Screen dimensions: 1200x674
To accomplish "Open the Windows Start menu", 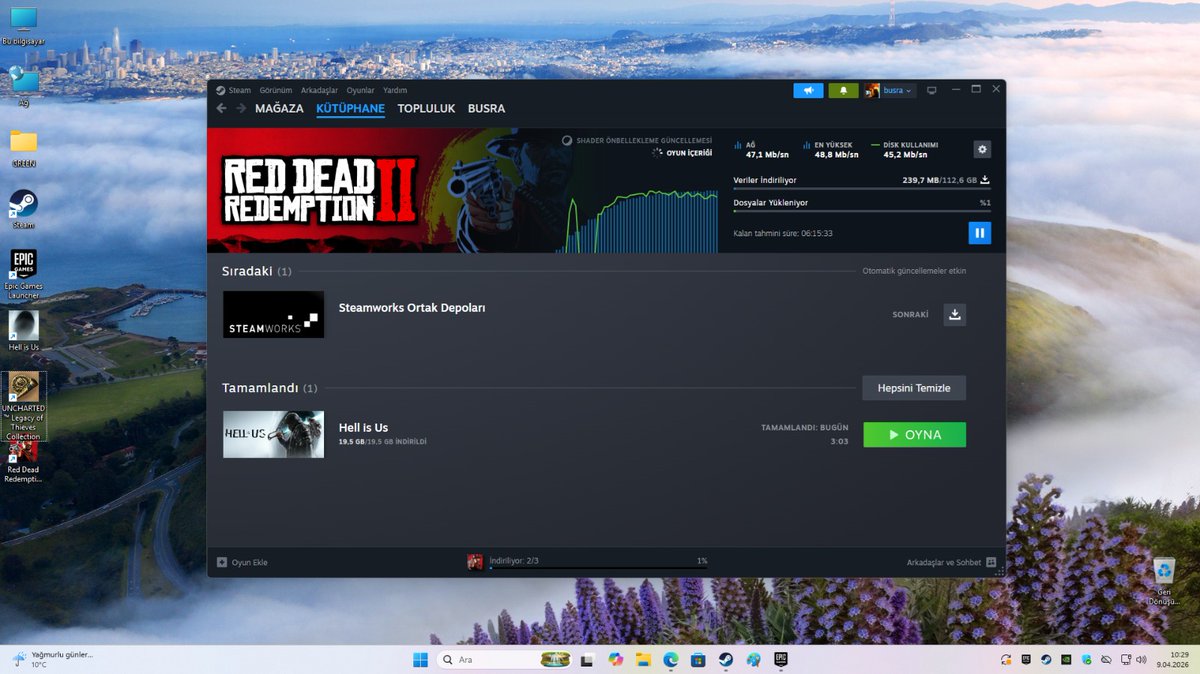I will pyautogui.click(x=420, y=659).
